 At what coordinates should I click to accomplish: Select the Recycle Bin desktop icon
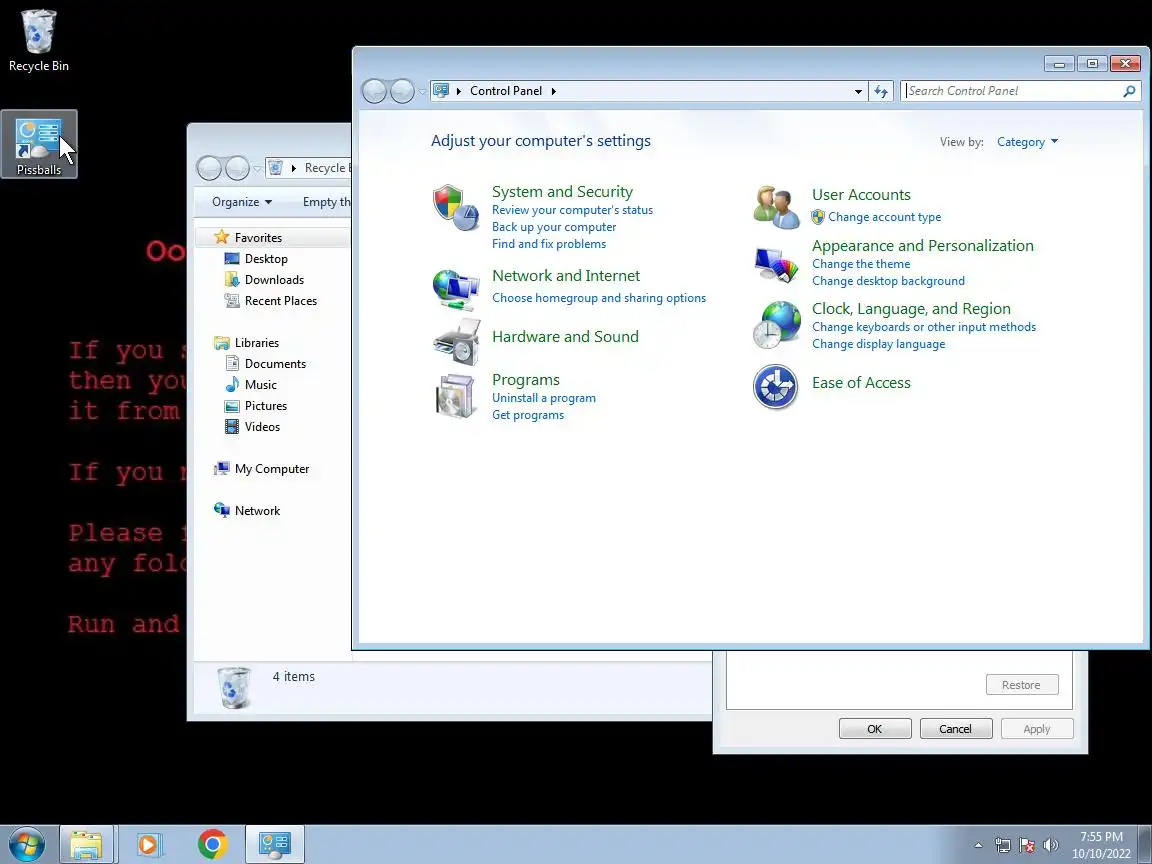(x=38, y=40)
